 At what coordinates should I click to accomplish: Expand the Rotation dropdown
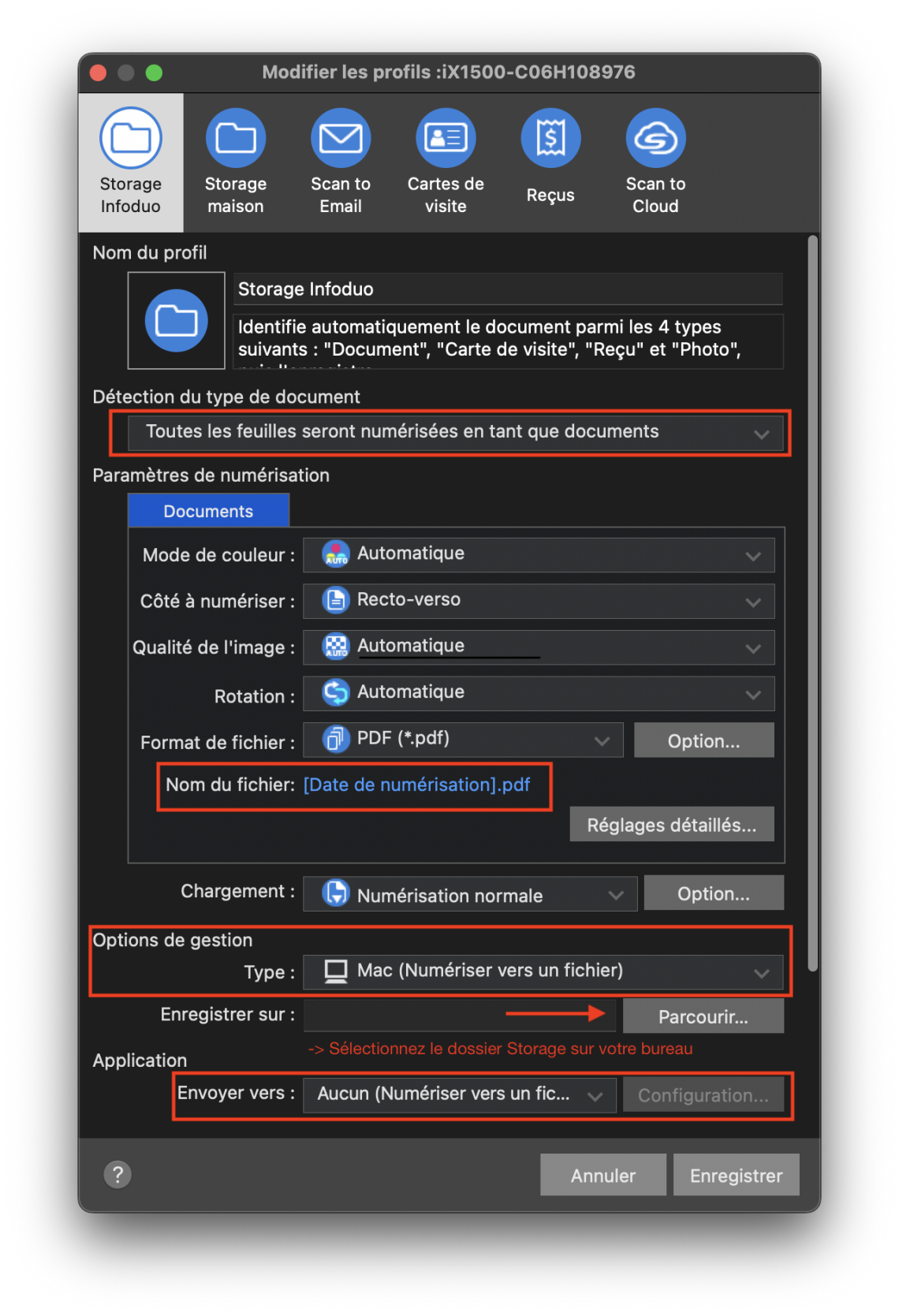(x=539, y=694)
